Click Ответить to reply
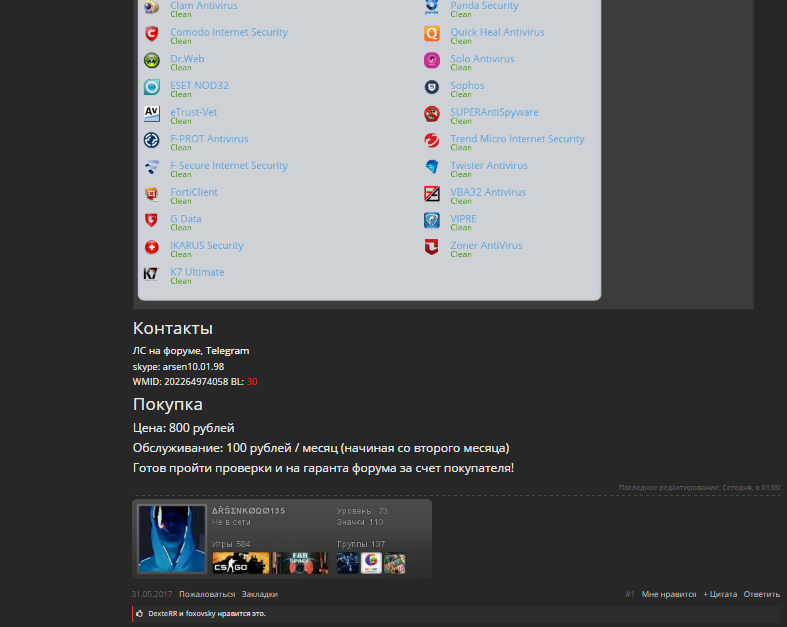The width and height of the screenshot is (787, 627). (761, 594)
